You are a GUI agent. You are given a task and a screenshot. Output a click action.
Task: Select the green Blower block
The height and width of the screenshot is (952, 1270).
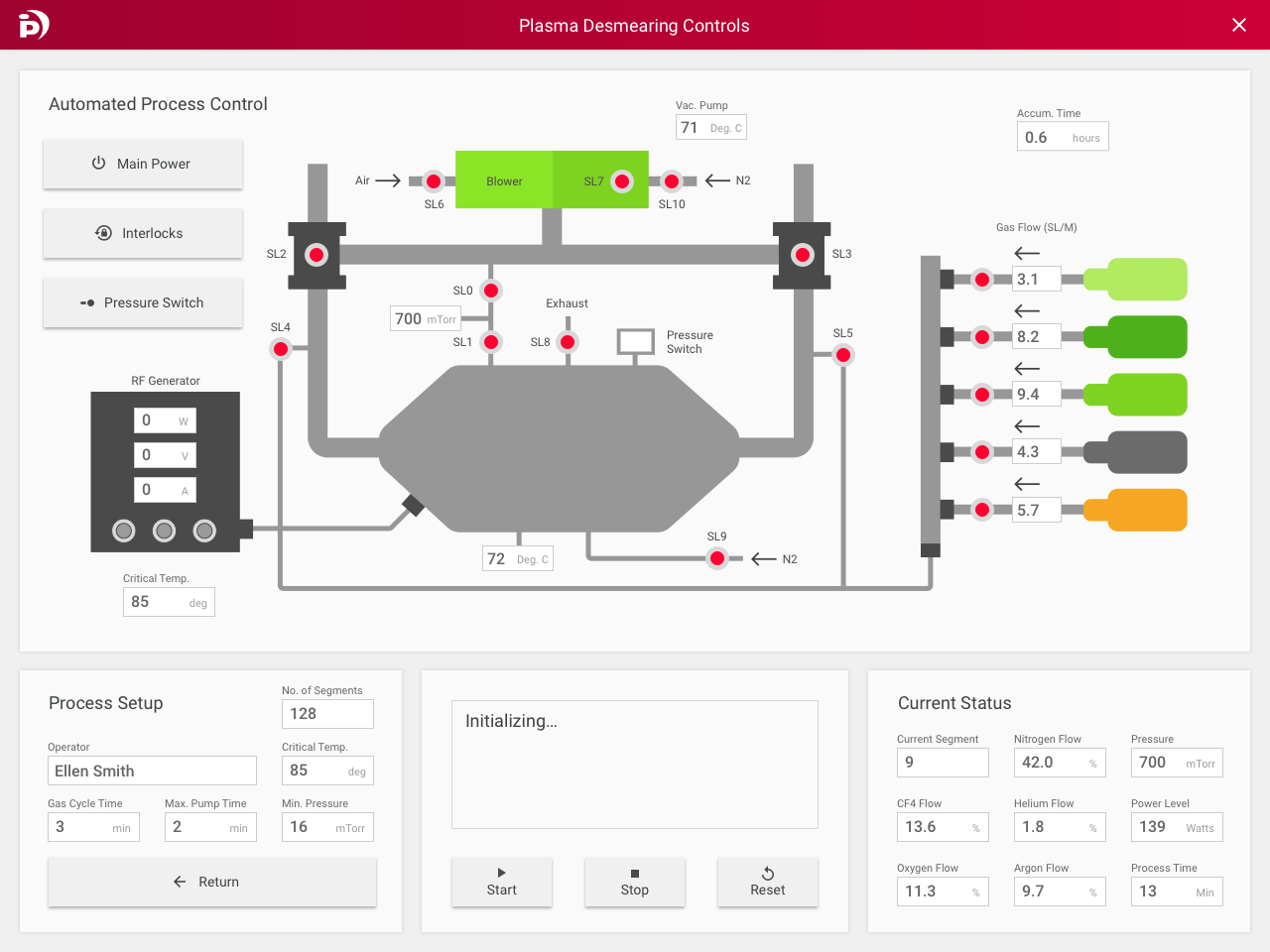(504, 181)
